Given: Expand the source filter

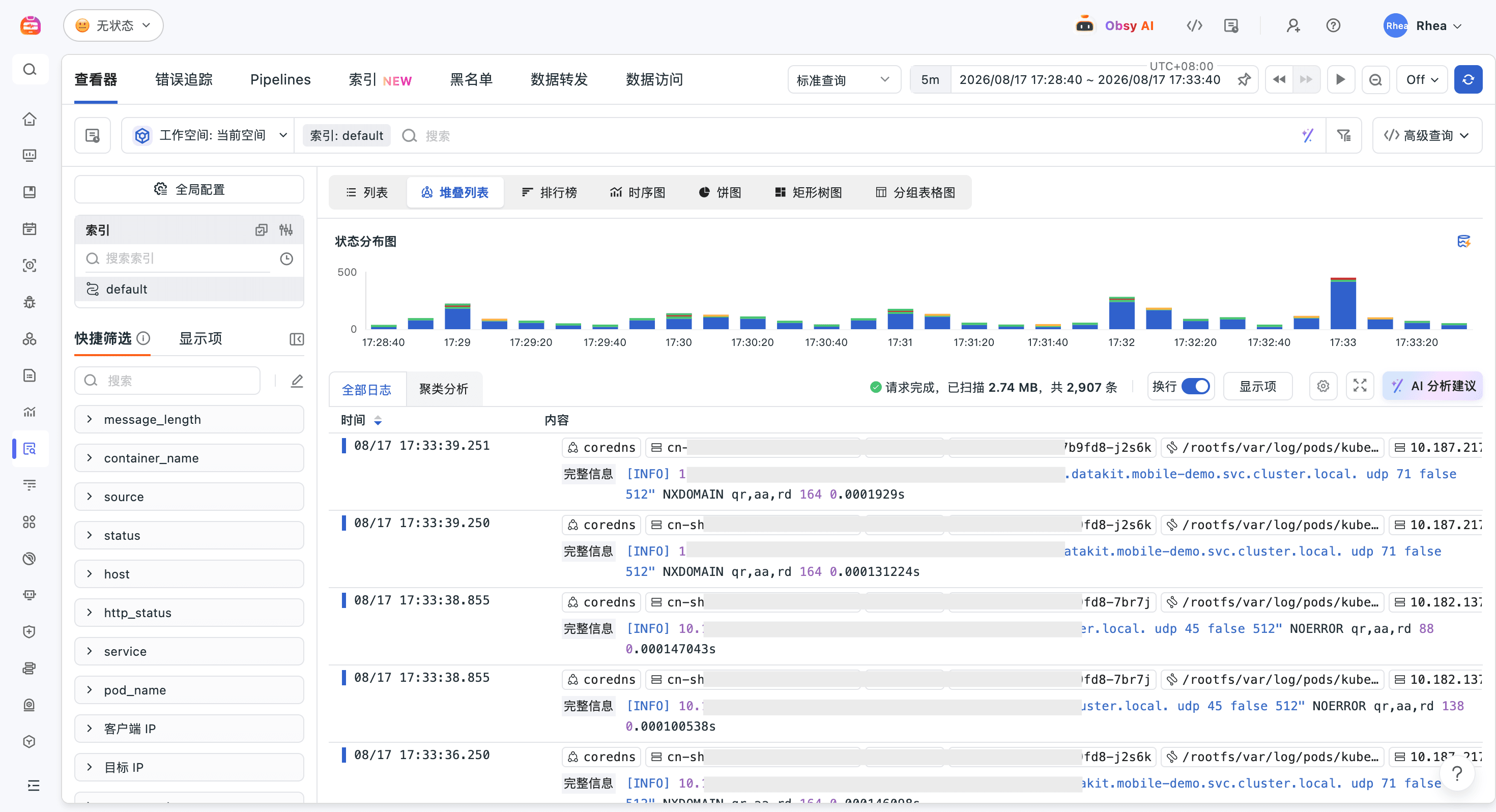Looking at the screenshot, I should coord(189,497).
